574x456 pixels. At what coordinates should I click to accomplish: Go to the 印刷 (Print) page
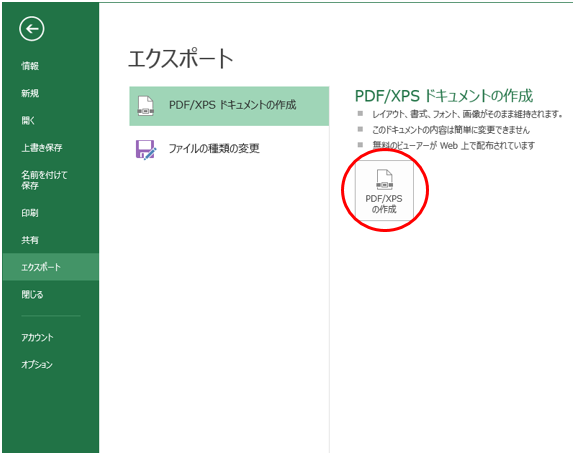click(x=30, y=213)
